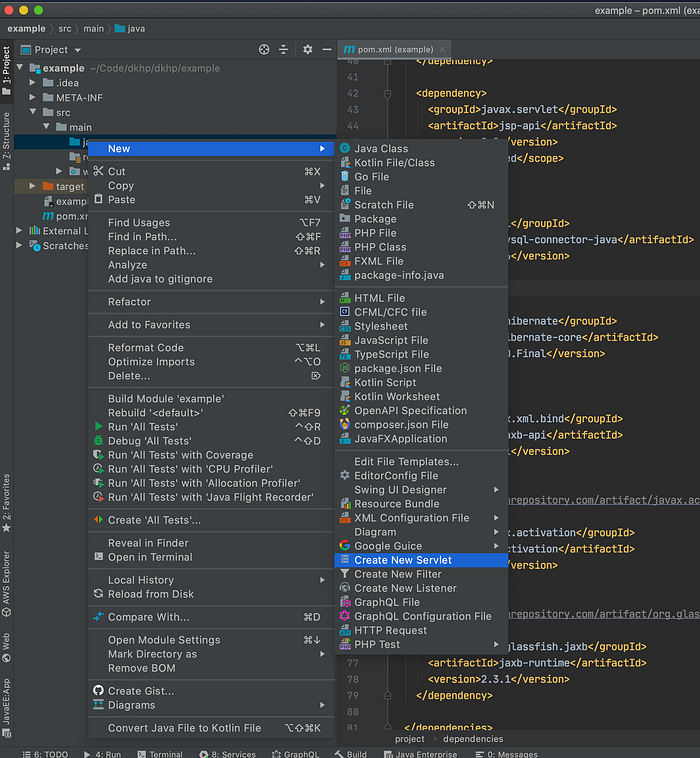Collapse the src folder
Viewport: 700px width, 758px height.
point(33,112)
